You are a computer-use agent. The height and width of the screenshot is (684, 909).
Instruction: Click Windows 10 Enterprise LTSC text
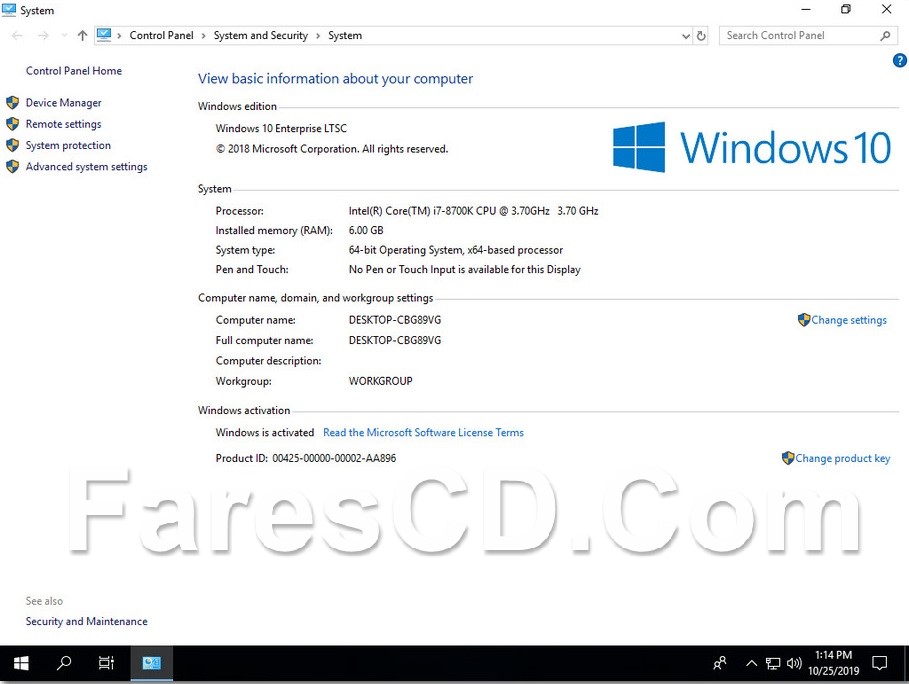pos(281,128)
